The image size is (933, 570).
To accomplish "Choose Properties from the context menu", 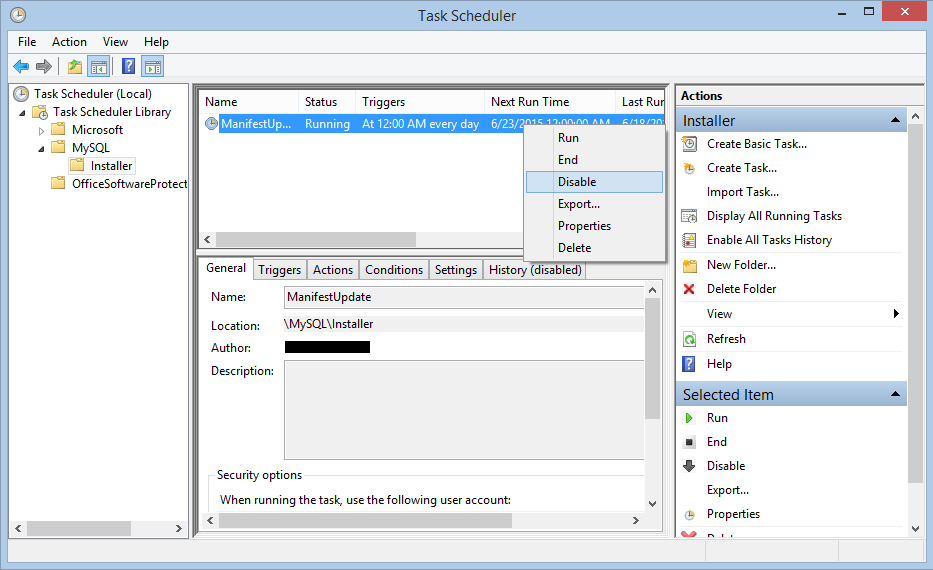I will pyautogui.click(x=594, y=226).
